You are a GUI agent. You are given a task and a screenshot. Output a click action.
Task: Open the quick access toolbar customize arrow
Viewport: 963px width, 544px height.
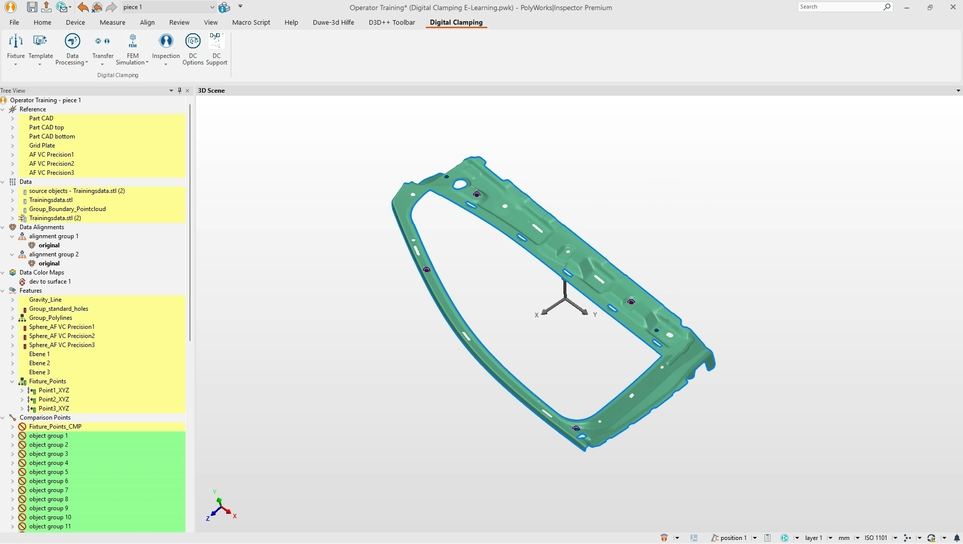point(240,7)
